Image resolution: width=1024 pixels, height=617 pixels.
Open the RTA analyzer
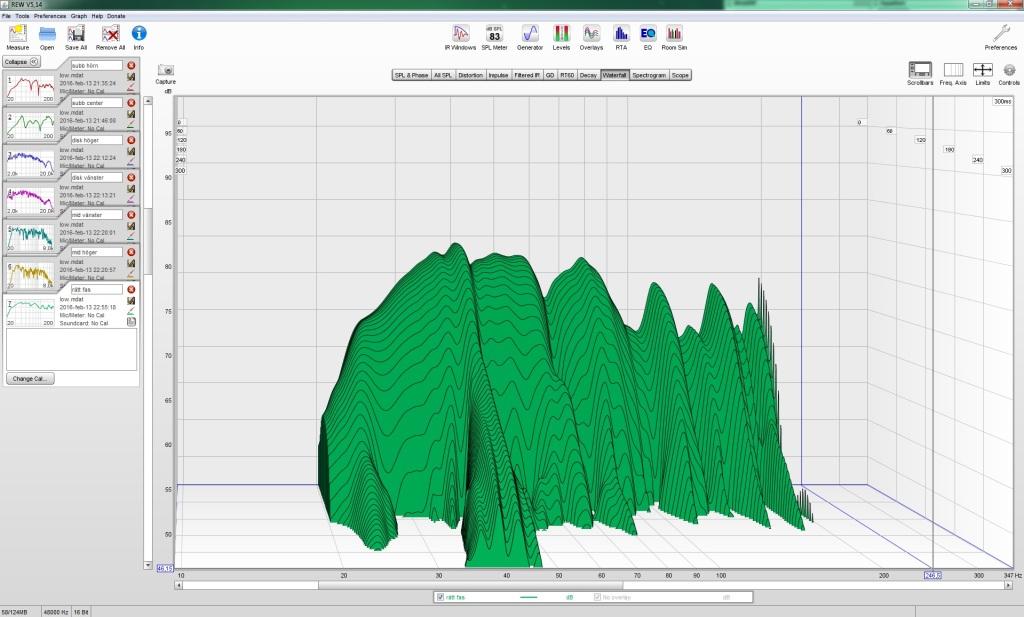pyautogui.click(x=621, y=37)
